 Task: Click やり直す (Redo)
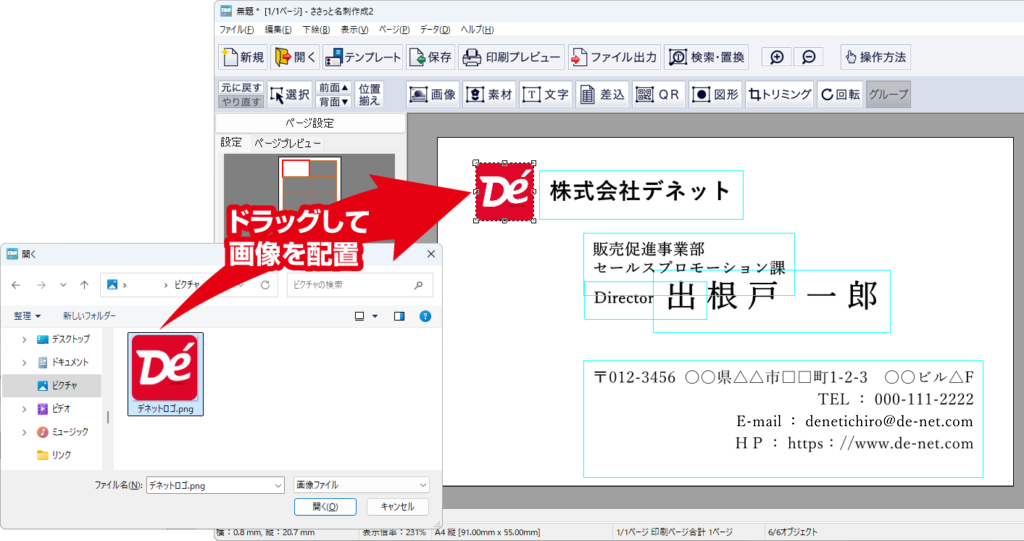click(241, 101)
